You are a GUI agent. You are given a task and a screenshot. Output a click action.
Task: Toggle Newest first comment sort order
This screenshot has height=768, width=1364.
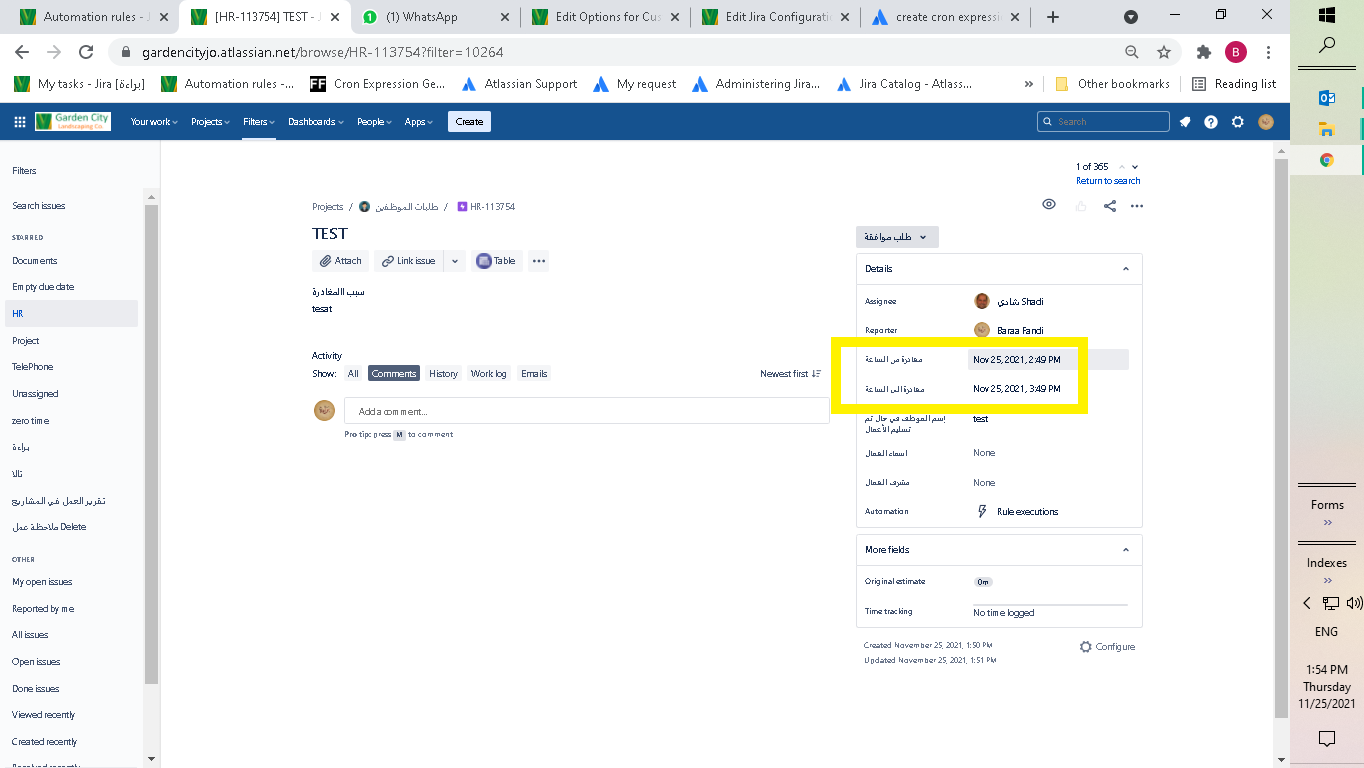click(791, 374)
